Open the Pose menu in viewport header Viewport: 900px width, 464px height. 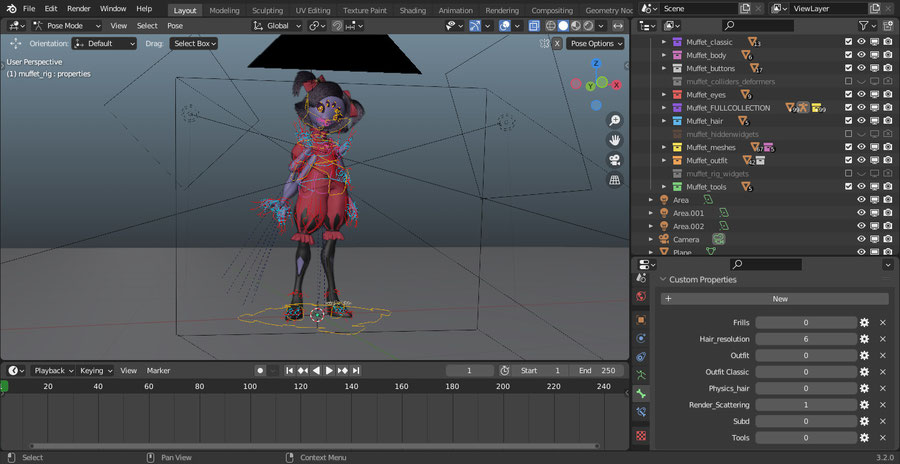pos(175,26)
